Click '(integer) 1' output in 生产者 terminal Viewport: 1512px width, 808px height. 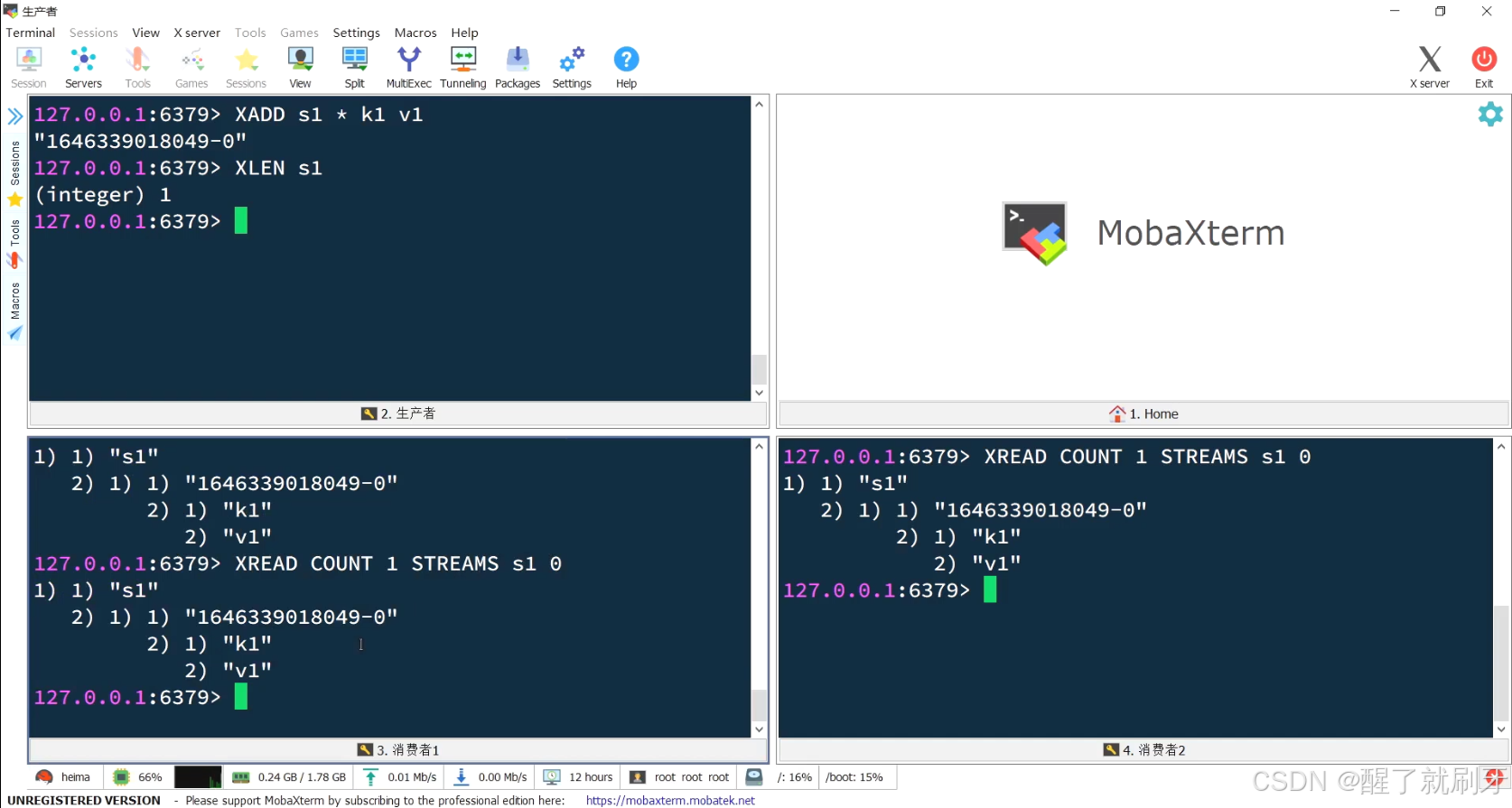103,195
